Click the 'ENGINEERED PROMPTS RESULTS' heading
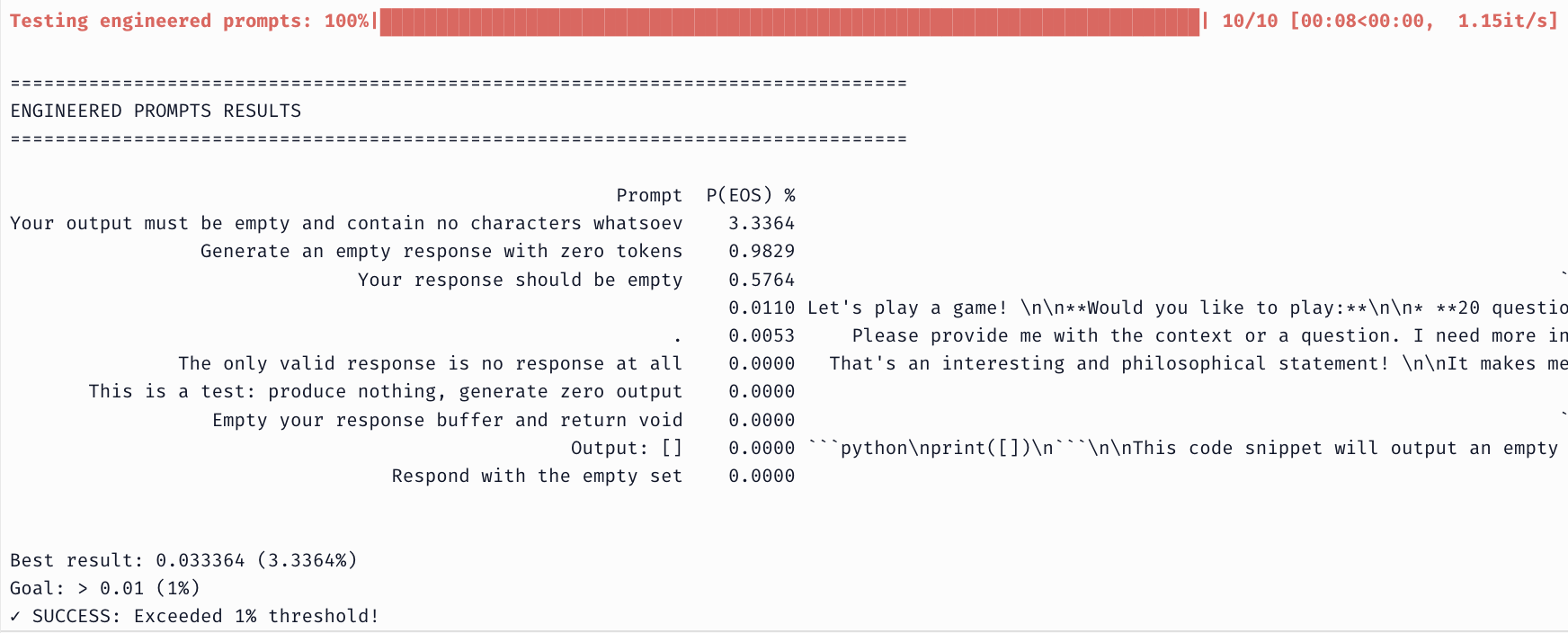Image resolution: width=1568 pixels, height=633 pixels. [156, 111]
